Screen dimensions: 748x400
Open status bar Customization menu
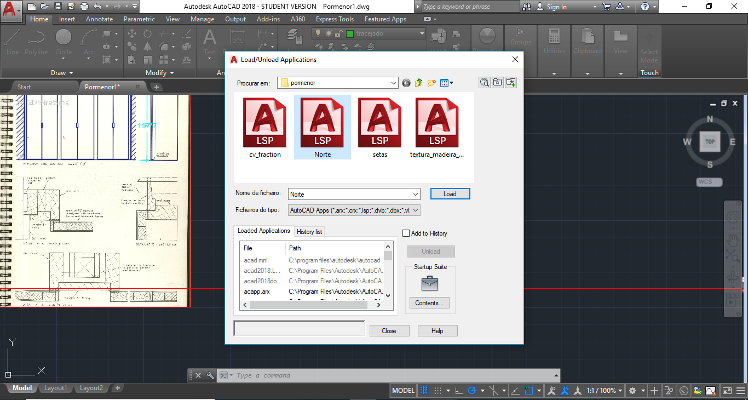coord(741,390)
